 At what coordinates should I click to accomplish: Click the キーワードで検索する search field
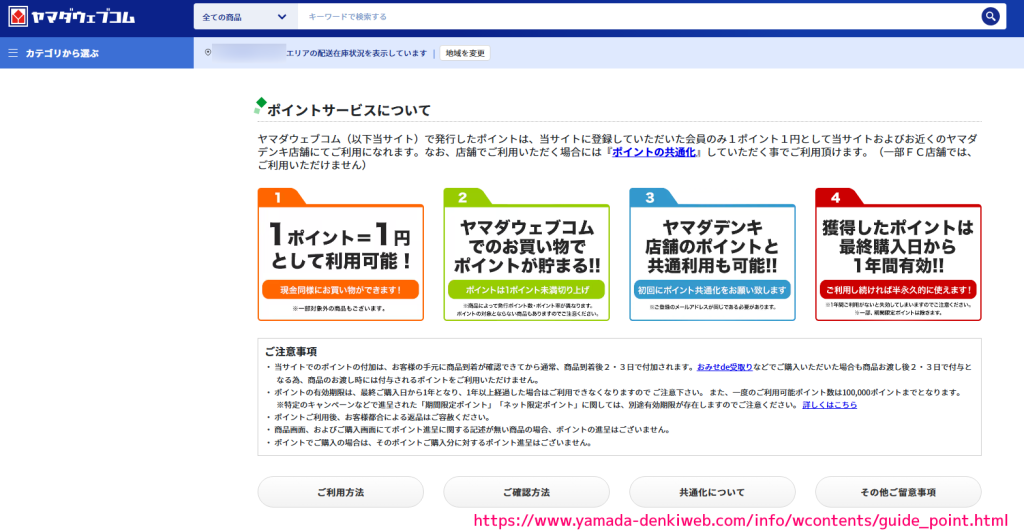[637, 17]
